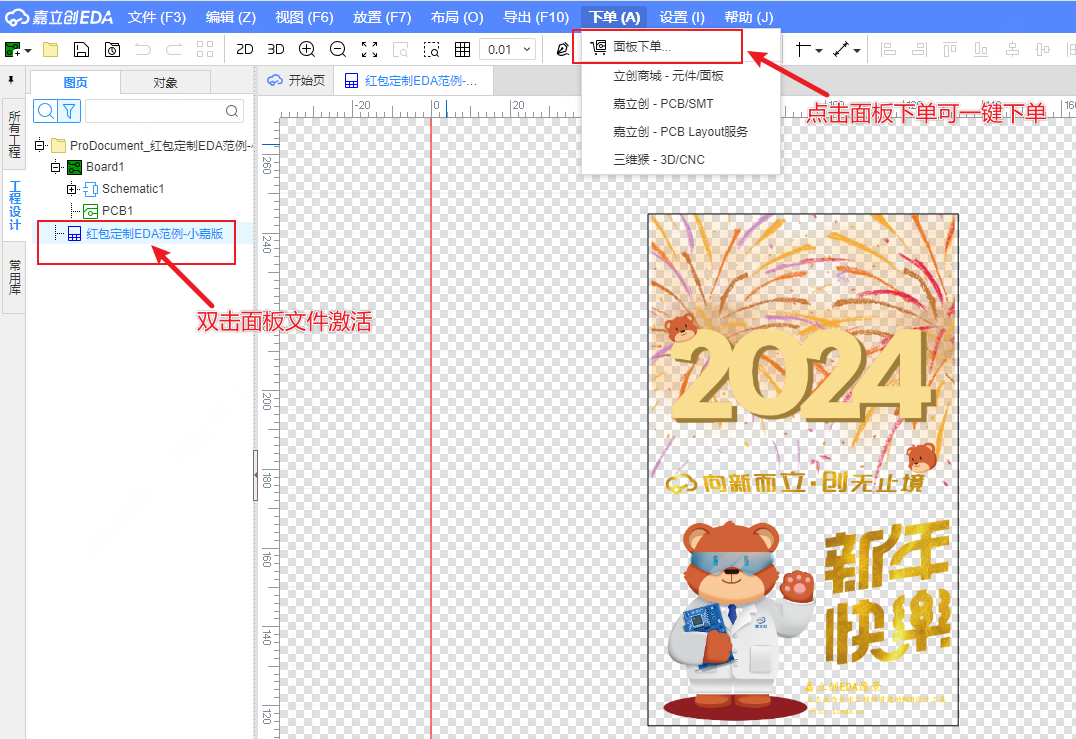Open the 0.01 grid size dropdown

(x=507, y=49)
